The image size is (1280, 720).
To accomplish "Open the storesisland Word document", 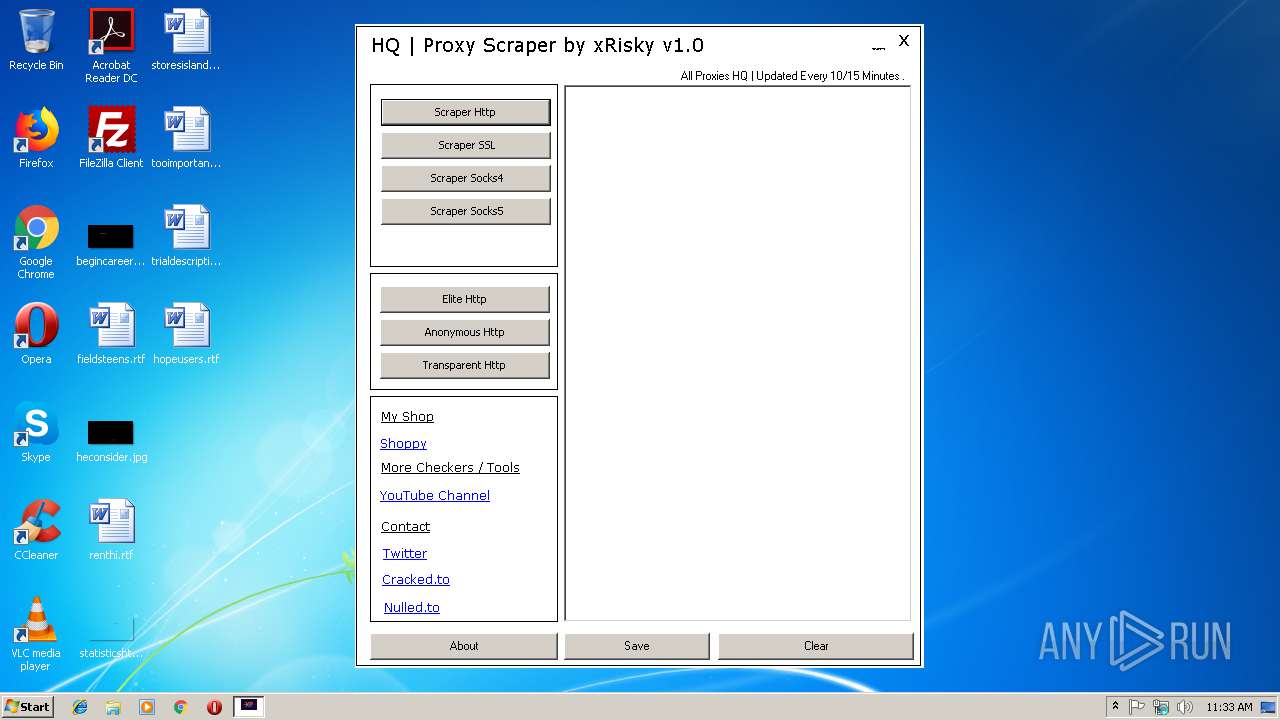I will (x=186, y=40).
